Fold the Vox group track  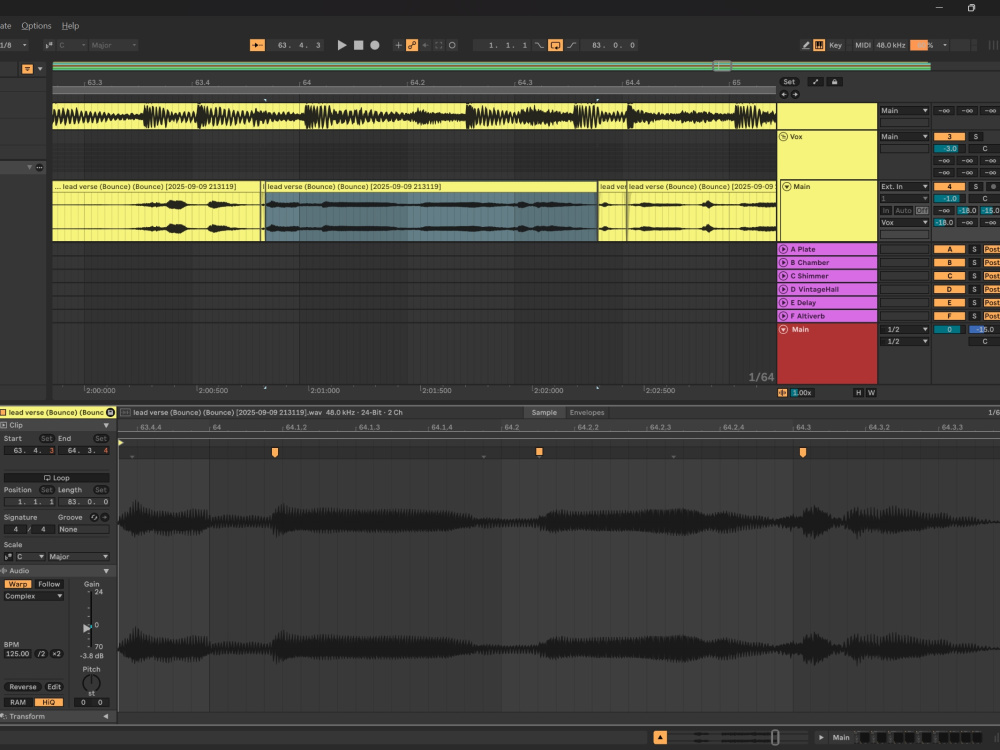pos(784,136)
